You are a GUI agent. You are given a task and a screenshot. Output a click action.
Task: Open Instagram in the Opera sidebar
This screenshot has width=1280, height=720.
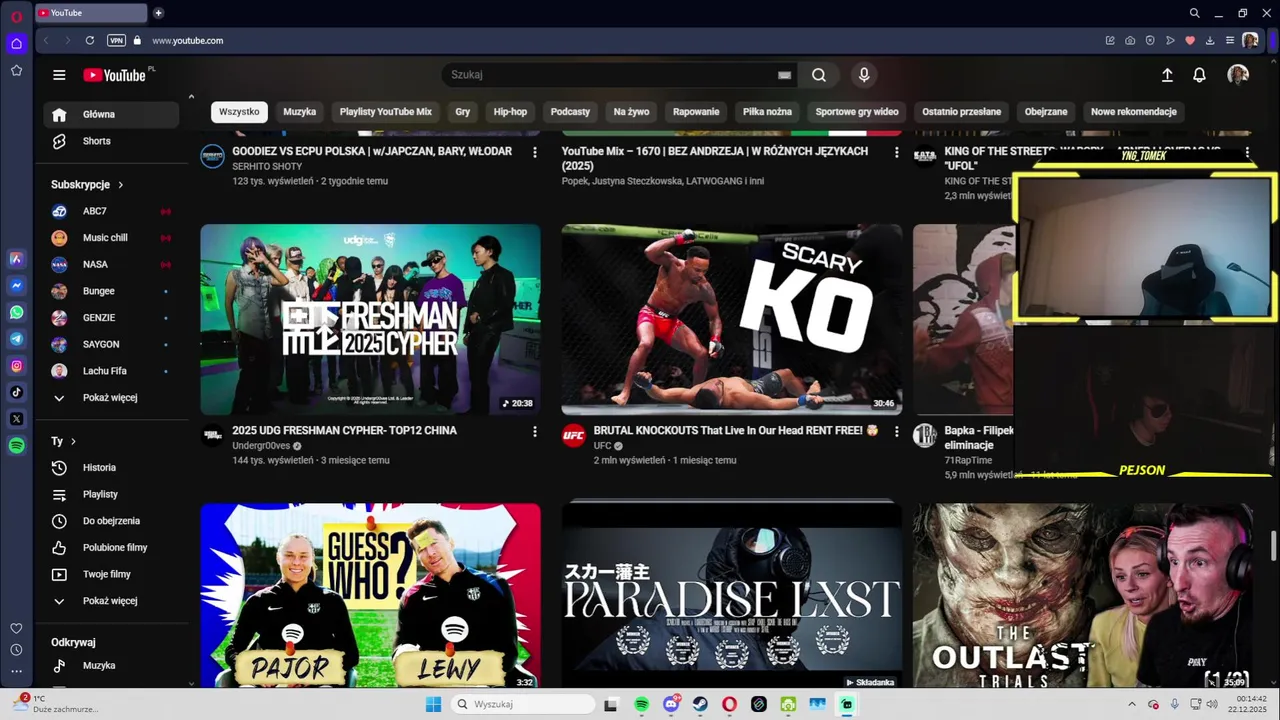16,366
